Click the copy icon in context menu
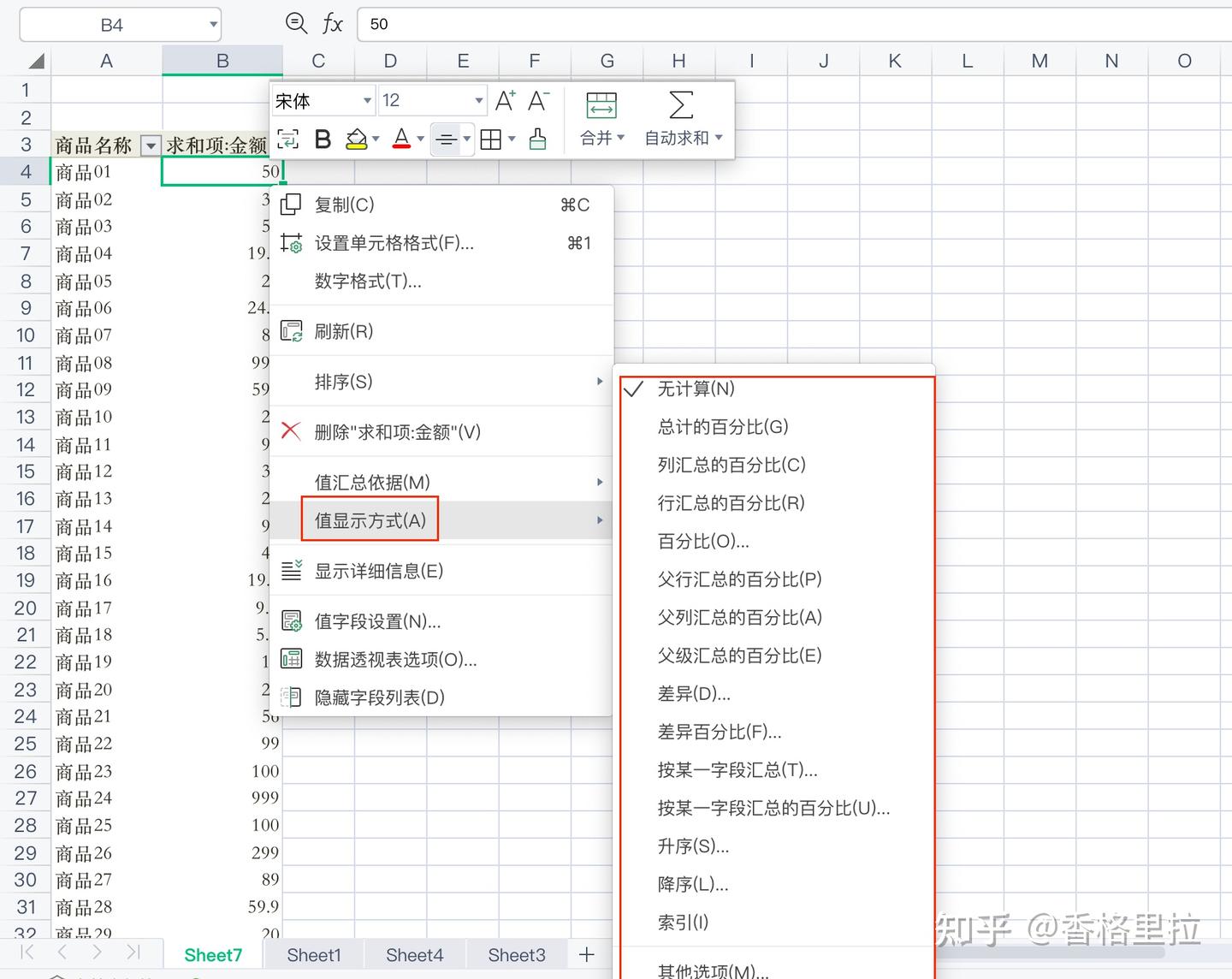This screenshot has height=979, width=1232. click(291, 205)
